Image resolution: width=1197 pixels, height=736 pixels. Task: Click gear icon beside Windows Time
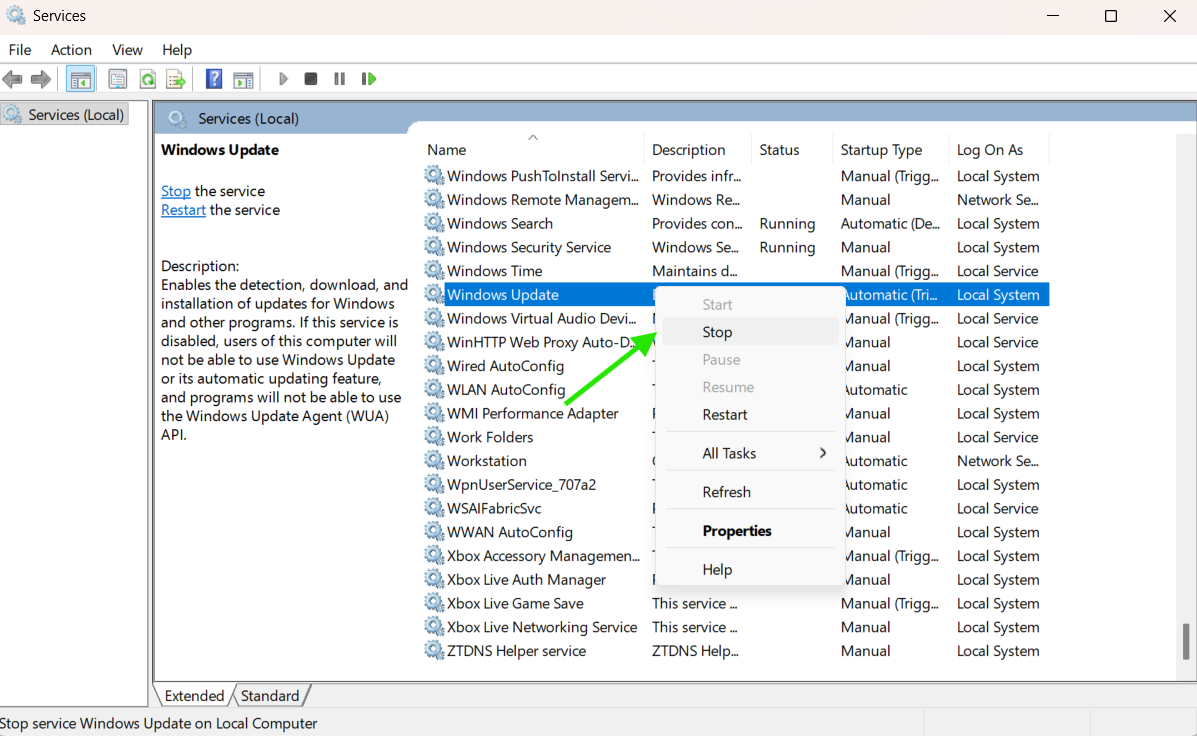(434, 270)
